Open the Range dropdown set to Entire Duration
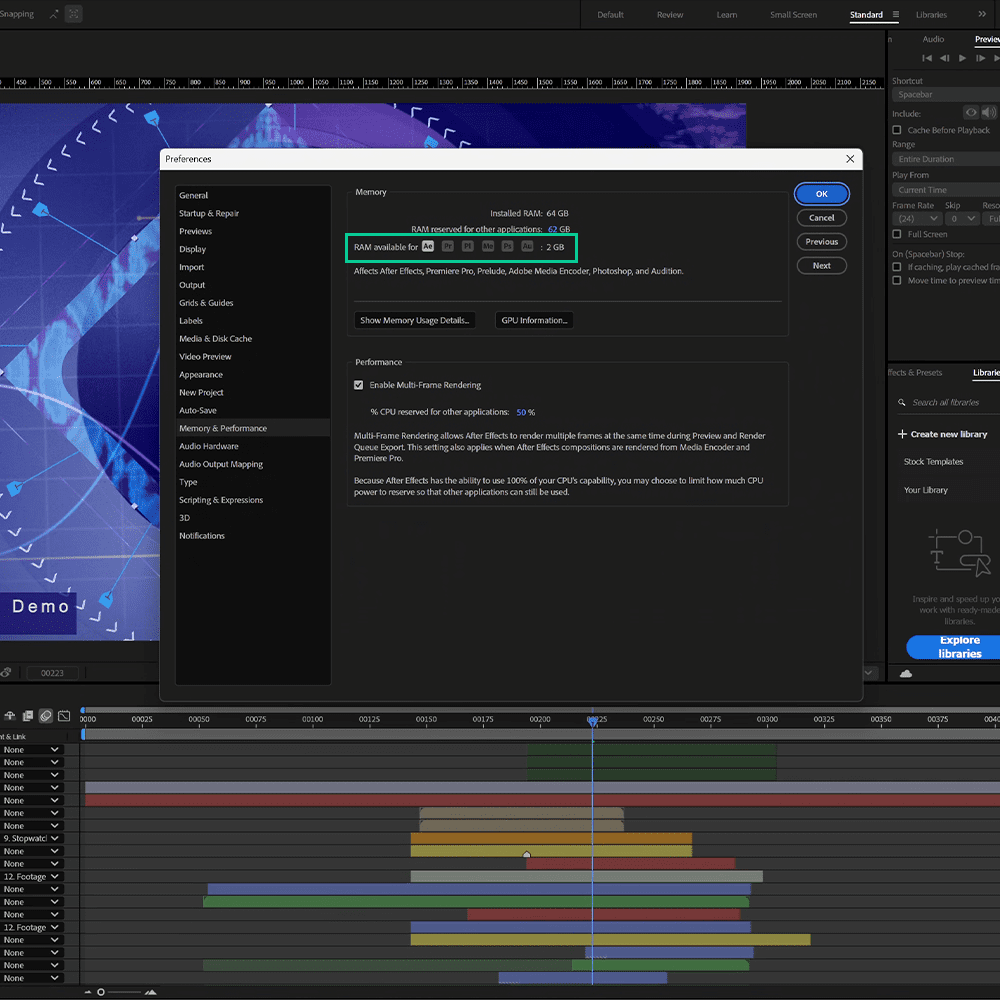The image size is (1000, 1000). [x=944, y=158]
